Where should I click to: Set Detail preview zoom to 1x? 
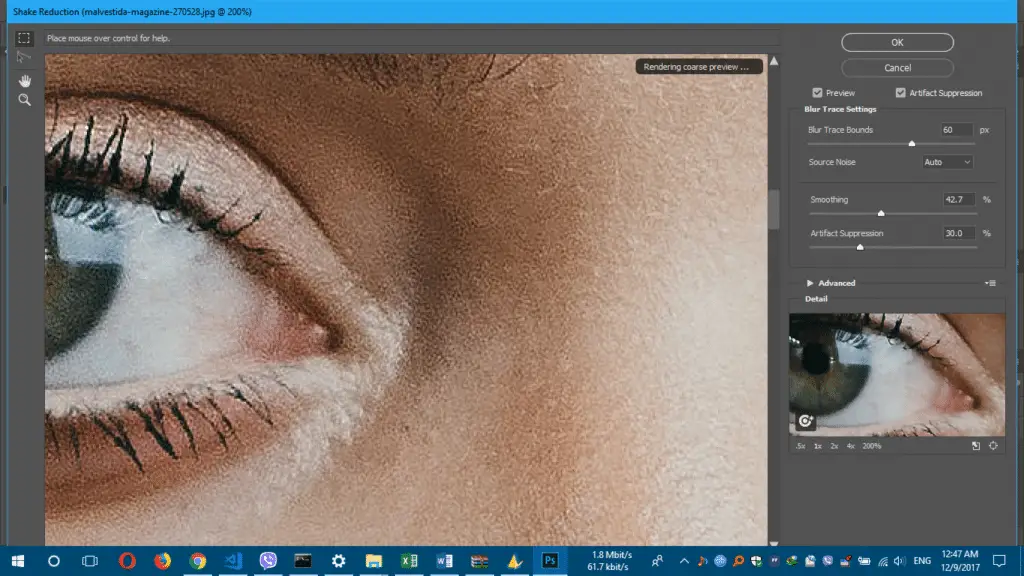tap(816, 446)
